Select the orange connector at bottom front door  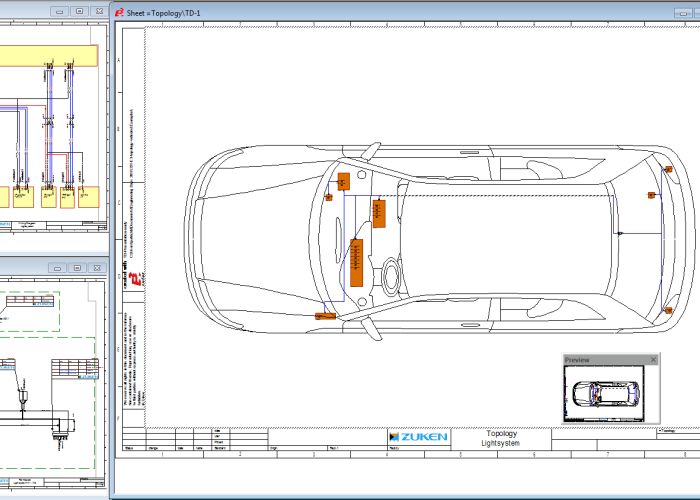click(324, 316)
